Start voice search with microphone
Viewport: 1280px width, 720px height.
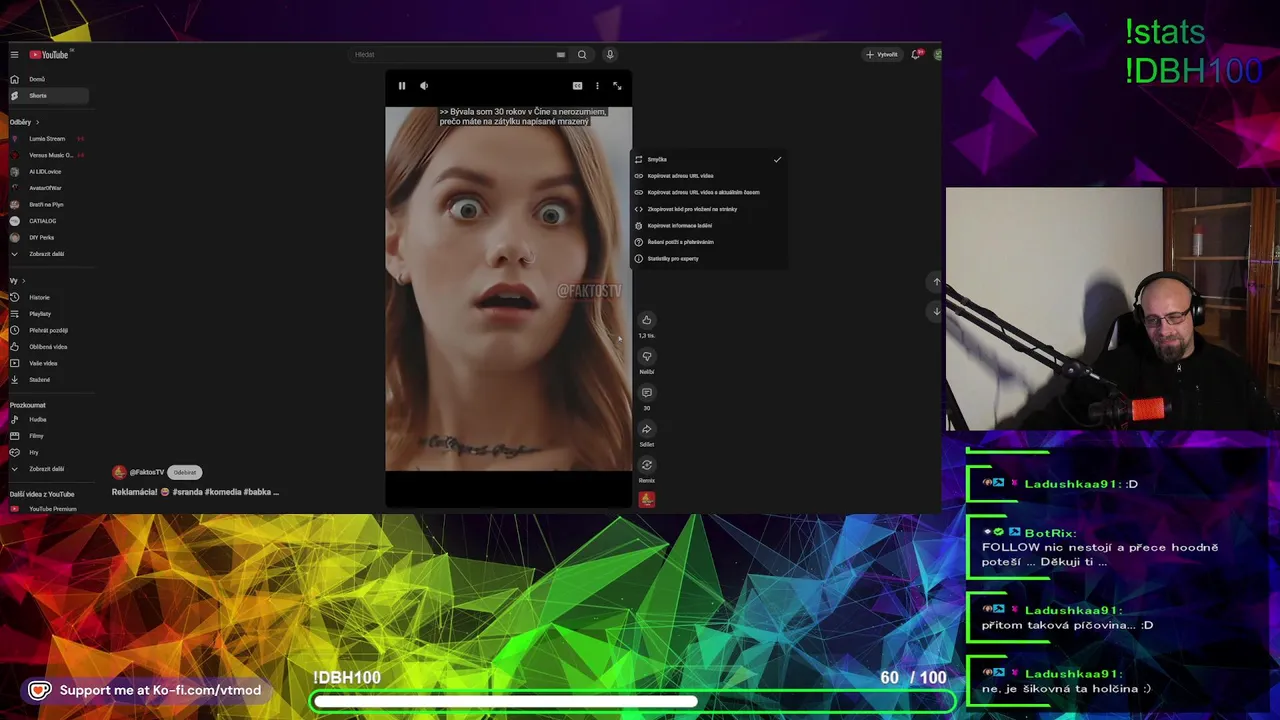[610, 55]
